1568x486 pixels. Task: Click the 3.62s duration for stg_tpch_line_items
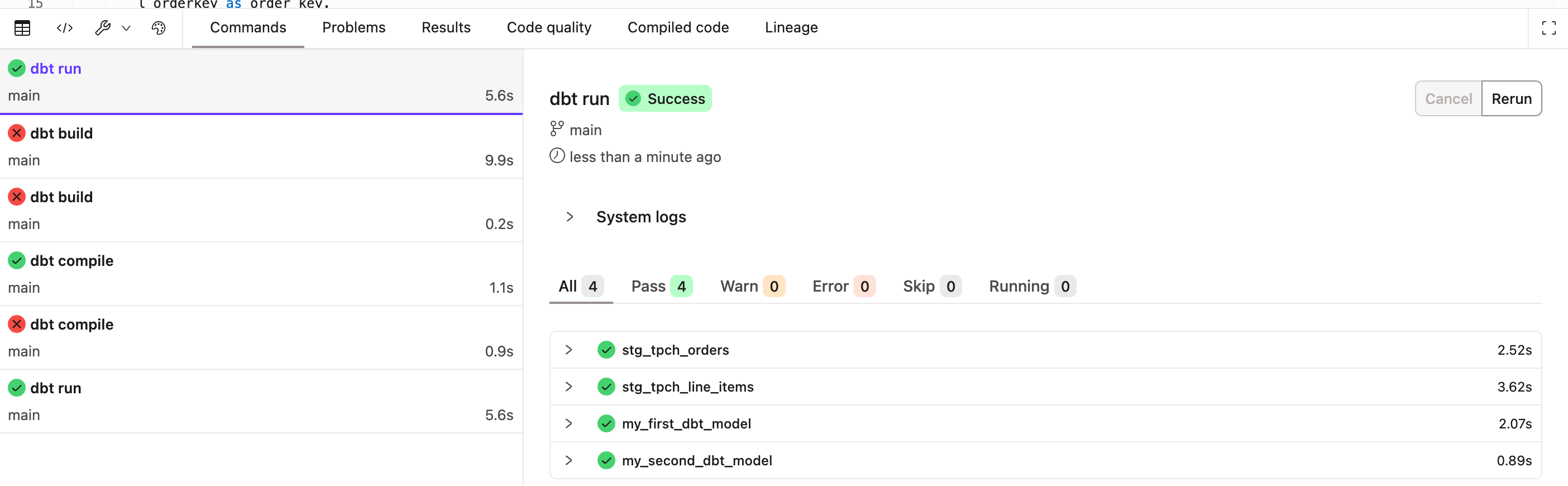(1514, 387)
